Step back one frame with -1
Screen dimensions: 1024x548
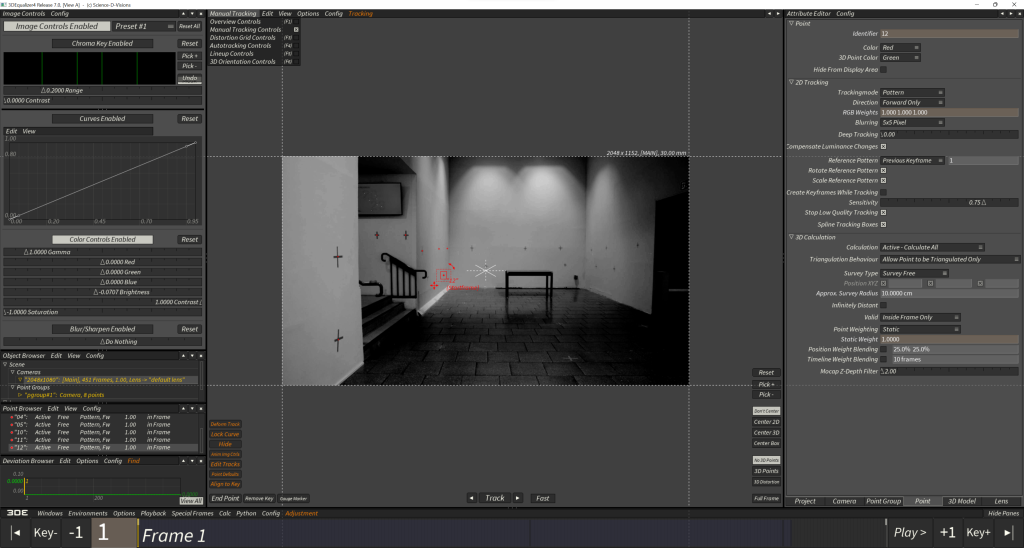pyautogui.click(x=76, y=533)
